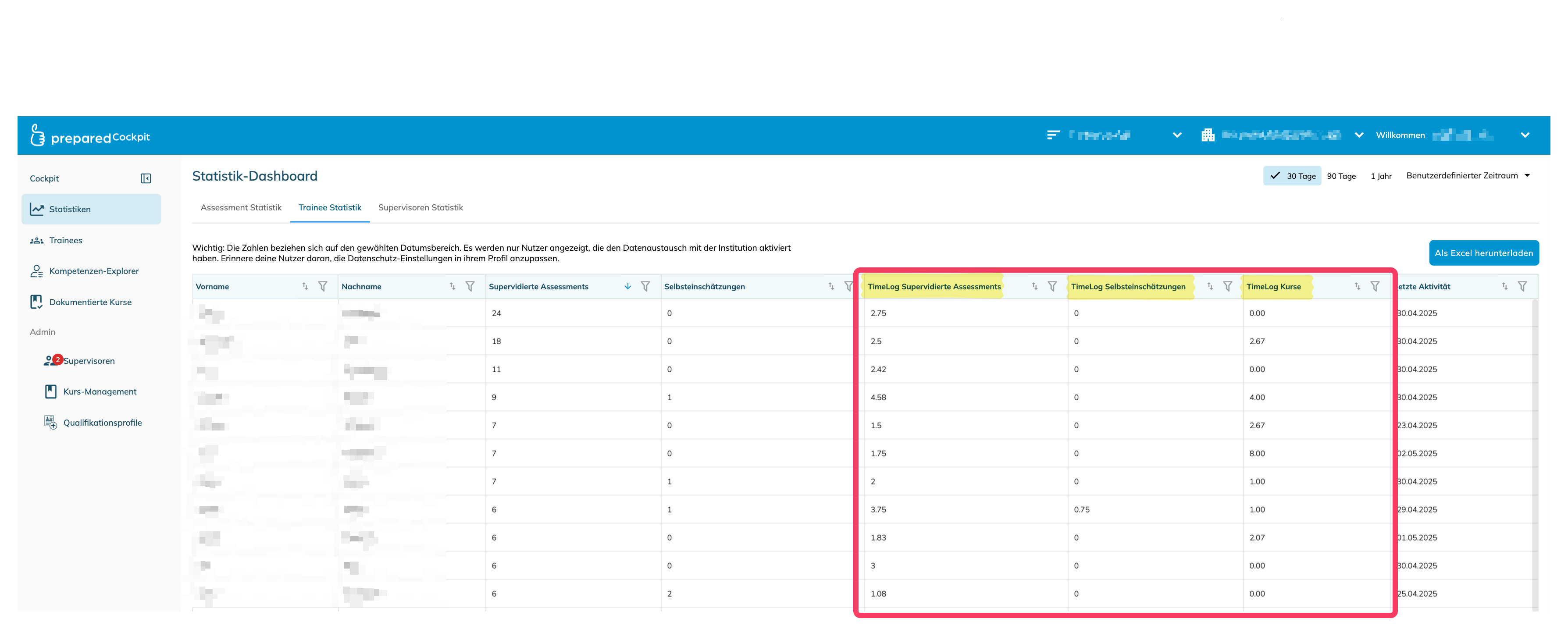Select the 30 Tage time range
Screen dimensions: 1568x633
point(1292,176)
